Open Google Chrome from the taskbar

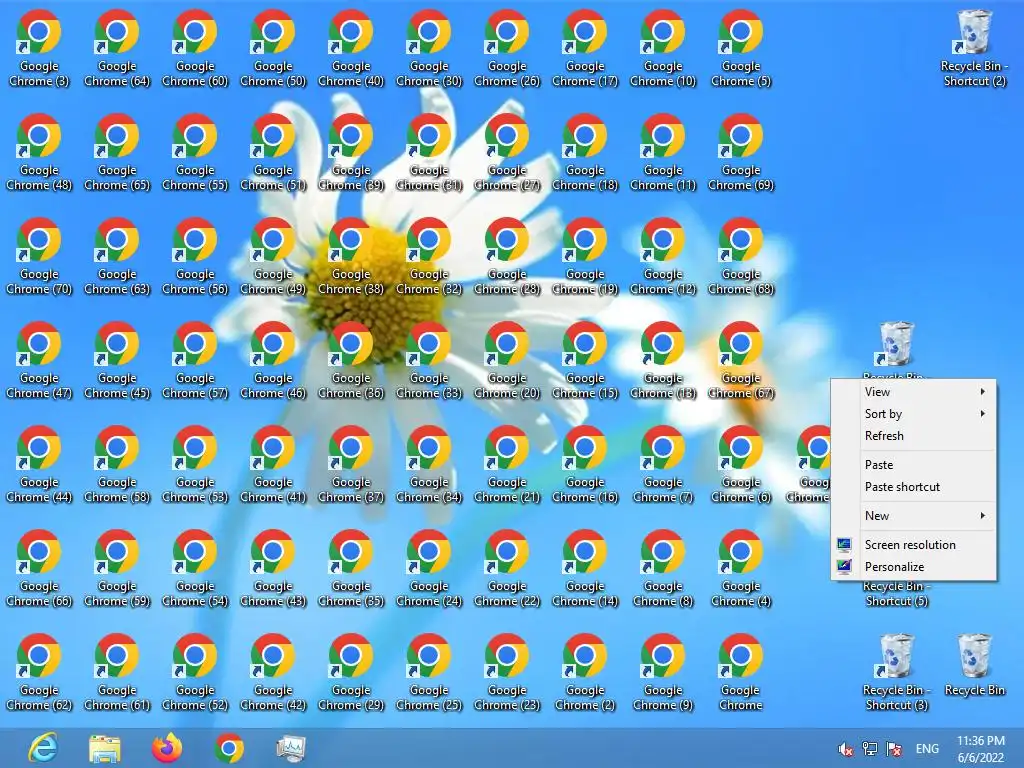coord(229,748)
